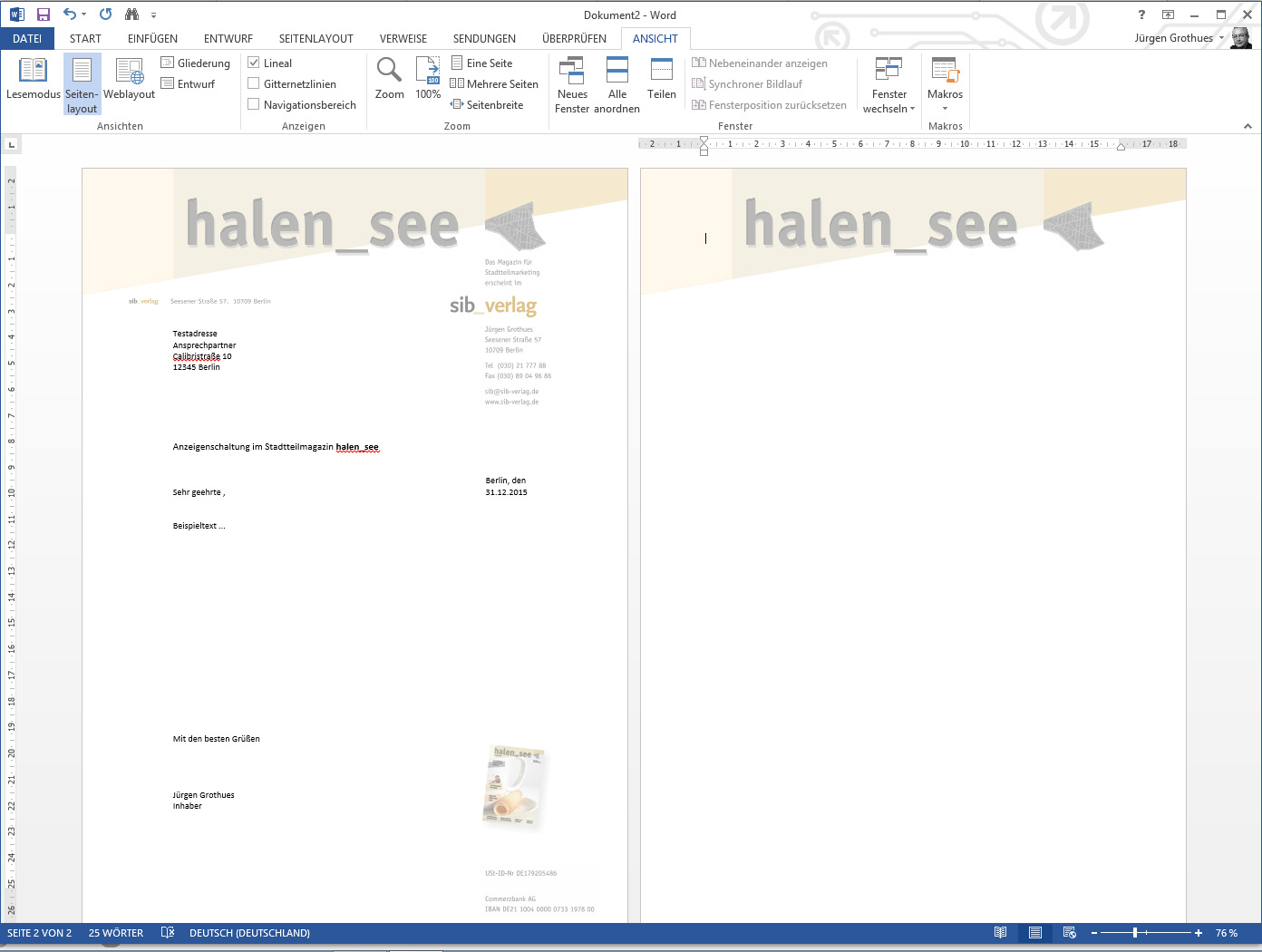This screenshot has height=952, width=1262.
Task: Open a new window with Neues Fenster
Action: tap(572, 84)
